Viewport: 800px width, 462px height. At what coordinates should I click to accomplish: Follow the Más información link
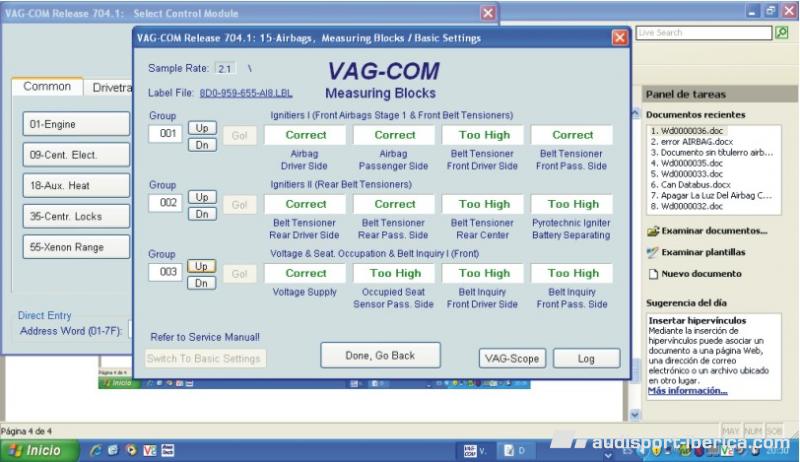pyautogui.click(x=687, y=391)
